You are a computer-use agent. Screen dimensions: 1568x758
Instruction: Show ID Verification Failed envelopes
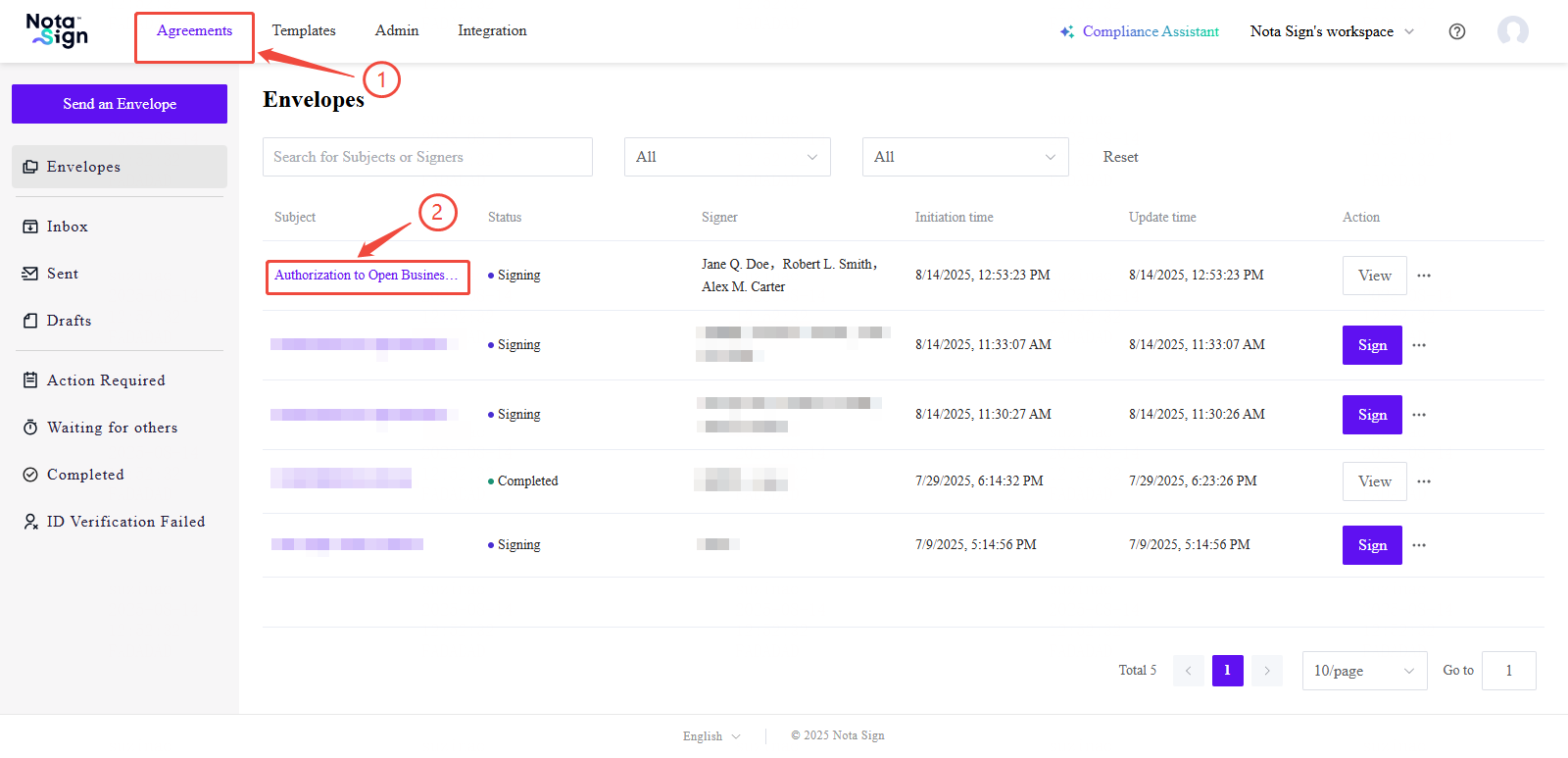125,522
